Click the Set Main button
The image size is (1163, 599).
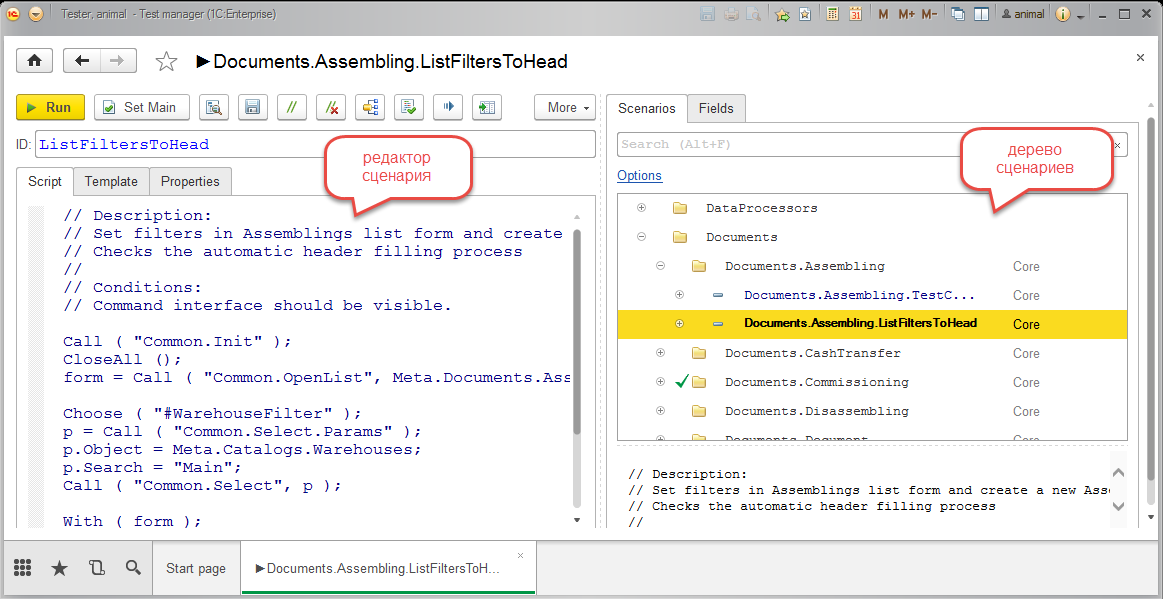[x=142, y=107]
